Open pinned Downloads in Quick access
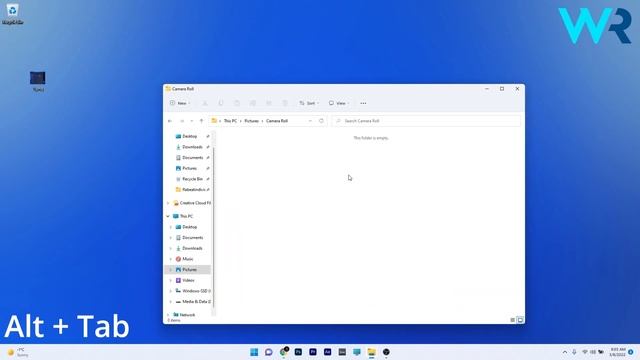Screen dimensions: 640x360 pyautogui.click(x=192, y=147)
